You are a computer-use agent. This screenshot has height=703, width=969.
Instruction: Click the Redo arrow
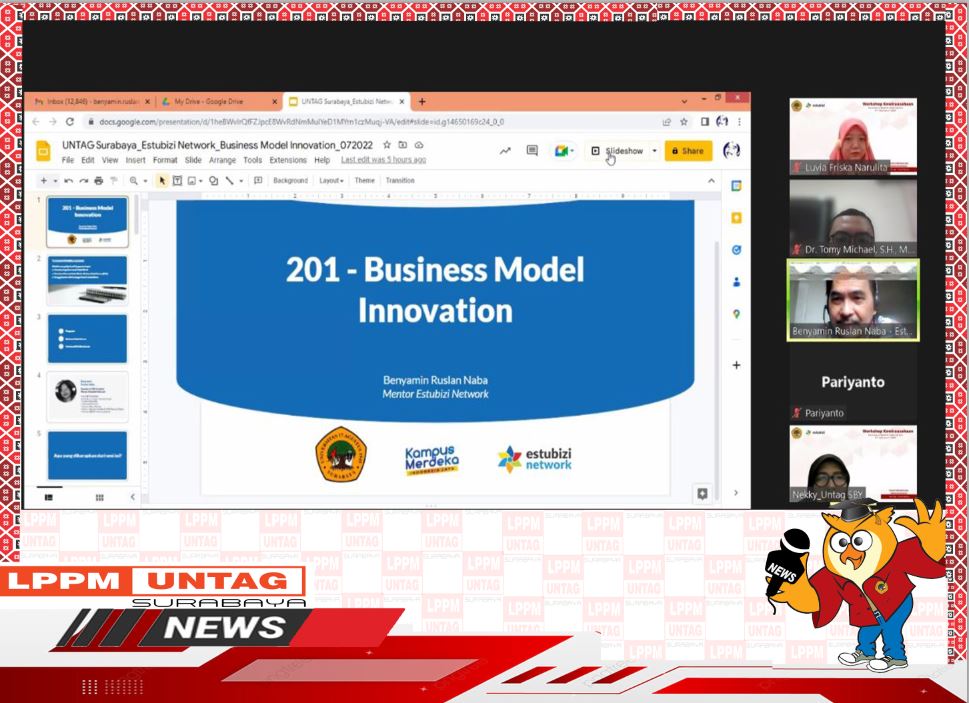pyautogui.click(x=83, y=180)
